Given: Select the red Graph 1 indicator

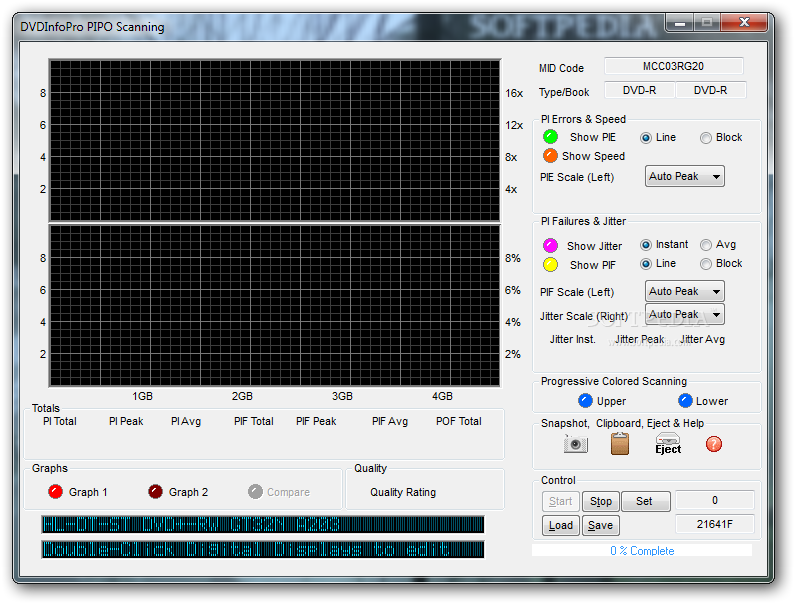Looking at the screenshot, I should pyautogui.click(x=55, y=491).
